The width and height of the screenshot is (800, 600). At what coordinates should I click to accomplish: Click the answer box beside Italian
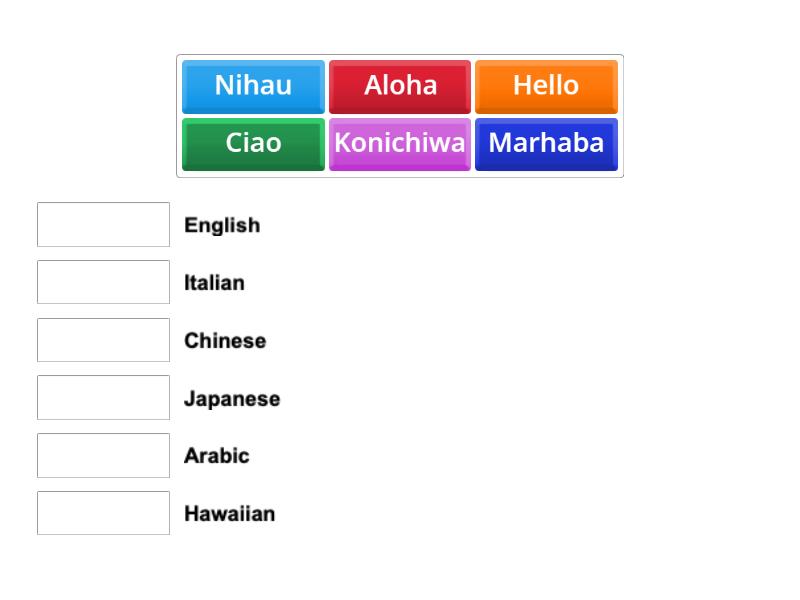103,282
